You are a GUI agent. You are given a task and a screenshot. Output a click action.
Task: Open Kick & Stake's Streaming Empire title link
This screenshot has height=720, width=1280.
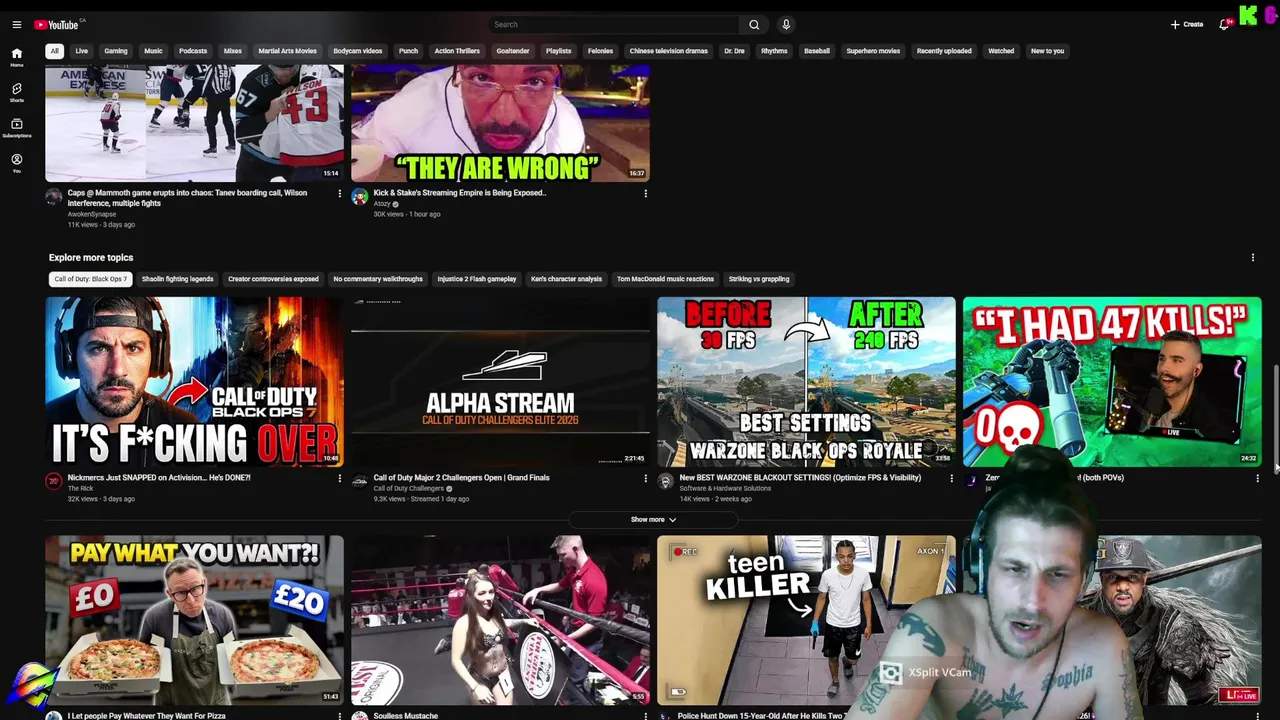460,193
